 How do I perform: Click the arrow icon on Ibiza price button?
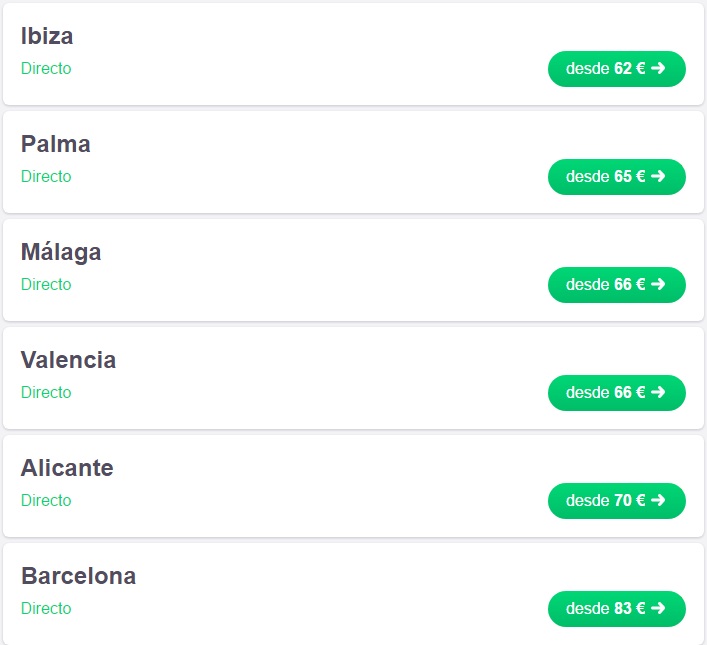(x=658, y=68)
